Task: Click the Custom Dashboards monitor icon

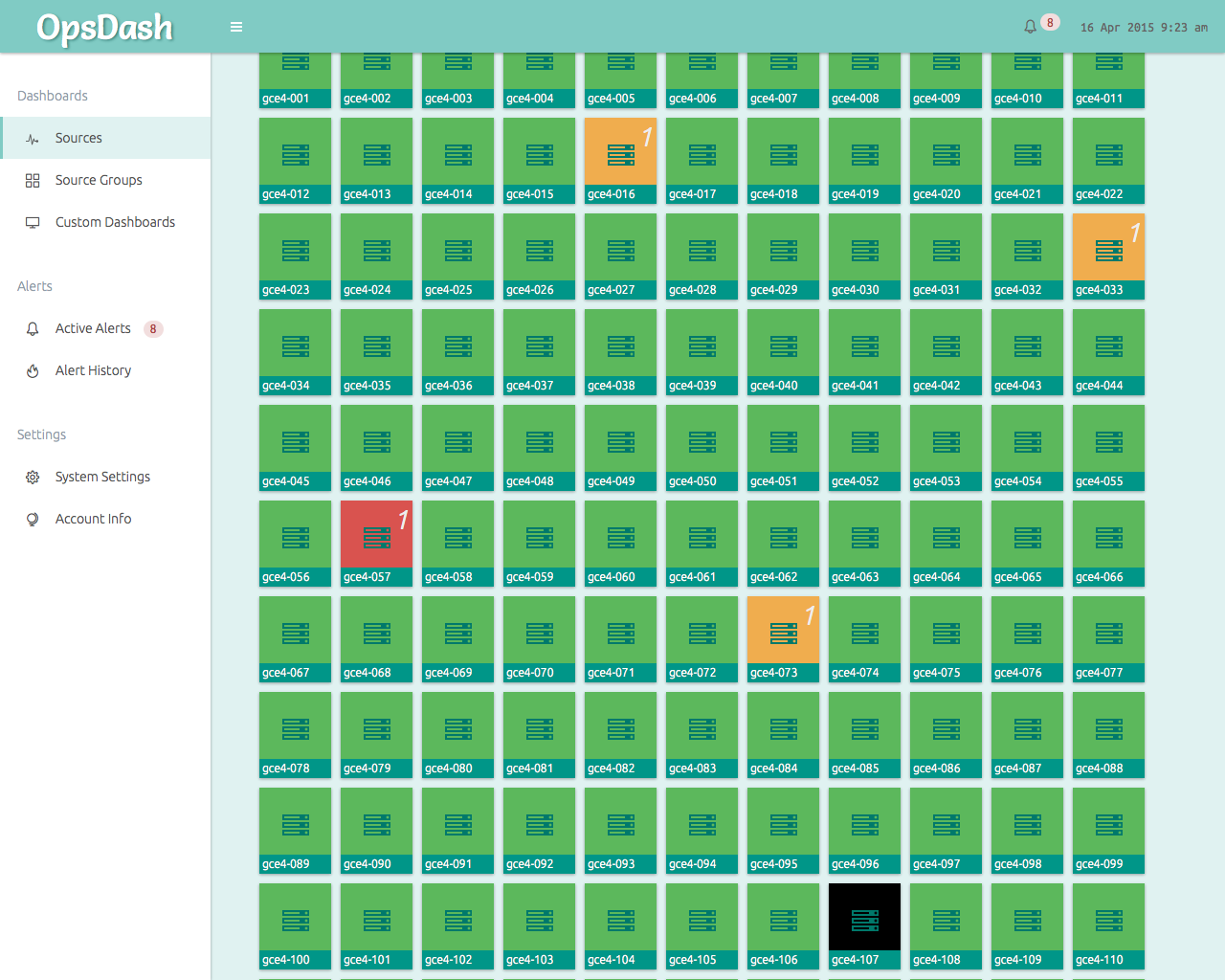Action: click(32, 221)
